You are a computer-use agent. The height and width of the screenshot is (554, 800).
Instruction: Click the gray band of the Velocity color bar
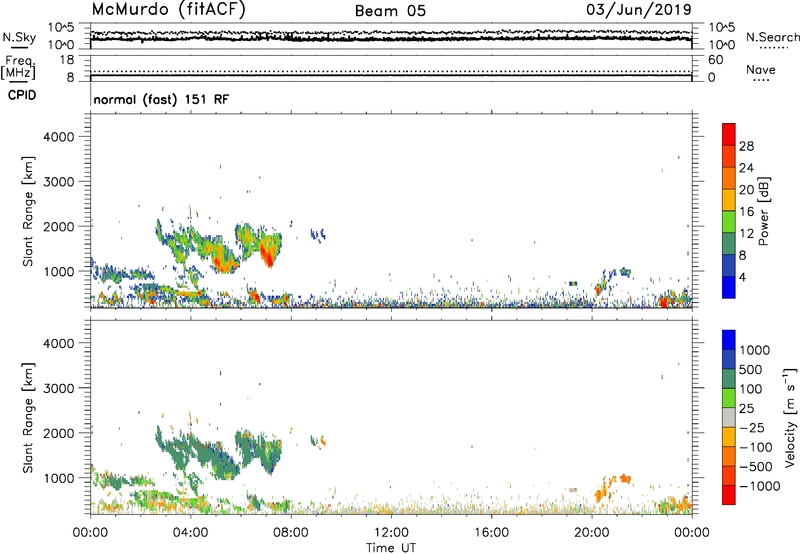[x=729, y=417]
